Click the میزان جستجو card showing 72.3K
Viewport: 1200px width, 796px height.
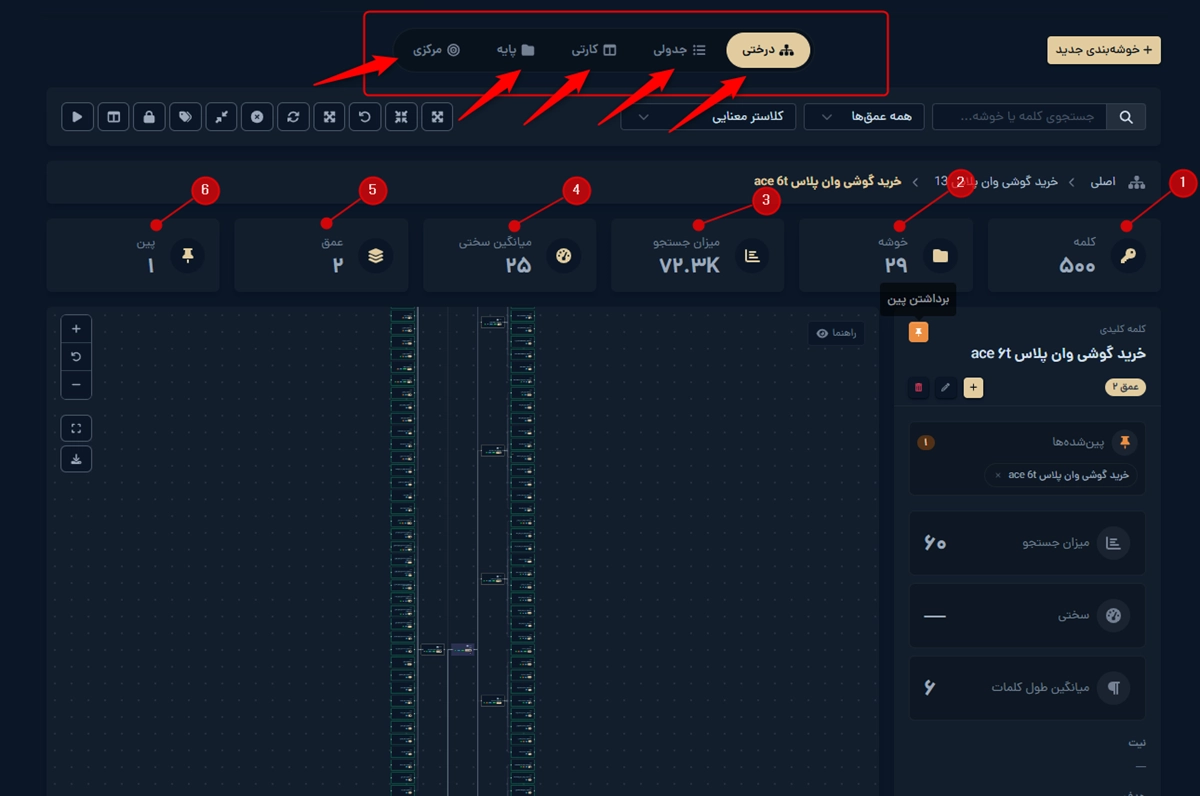tap(698, 255)
